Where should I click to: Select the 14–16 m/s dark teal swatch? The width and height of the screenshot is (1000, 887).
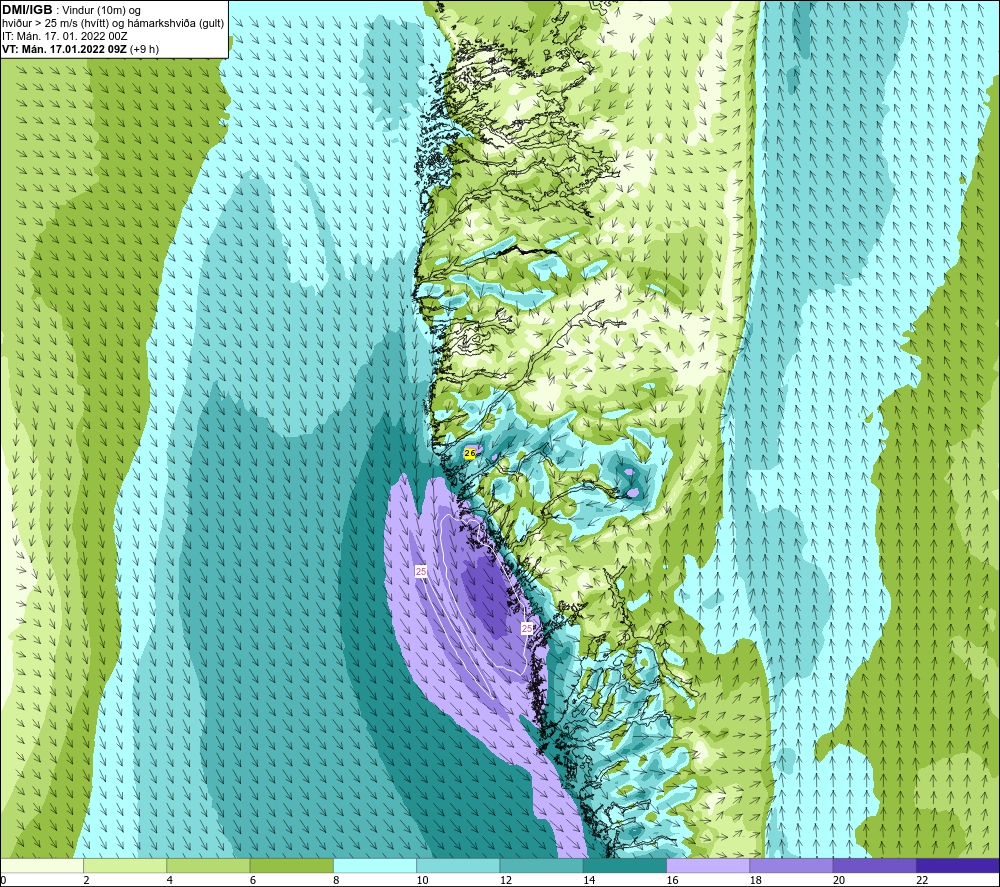point(624,866)
